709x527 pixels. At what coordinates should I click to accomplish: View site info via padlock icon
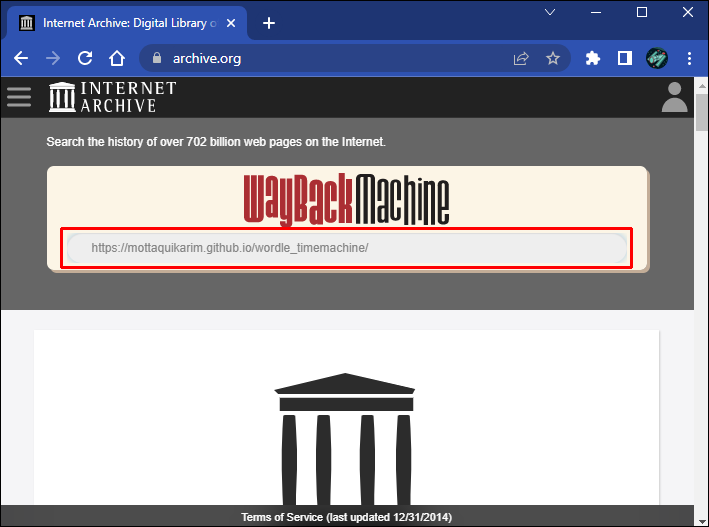[157, 58]
